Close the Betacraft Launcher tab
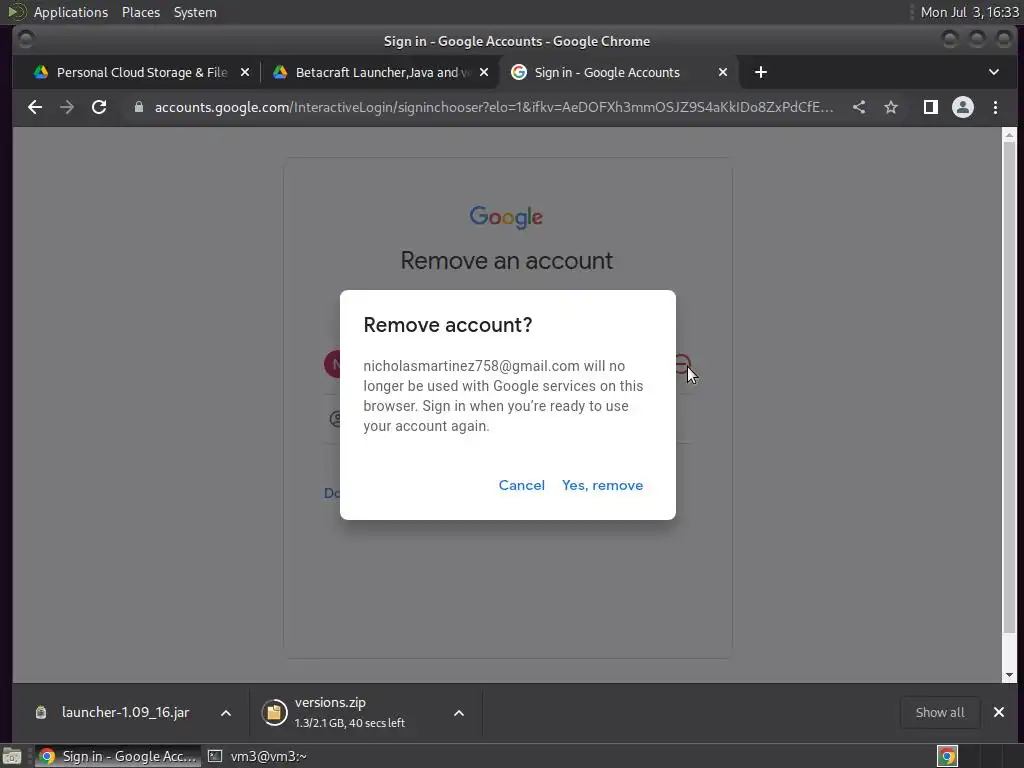Screen dimensions: 1024x768 484,72
